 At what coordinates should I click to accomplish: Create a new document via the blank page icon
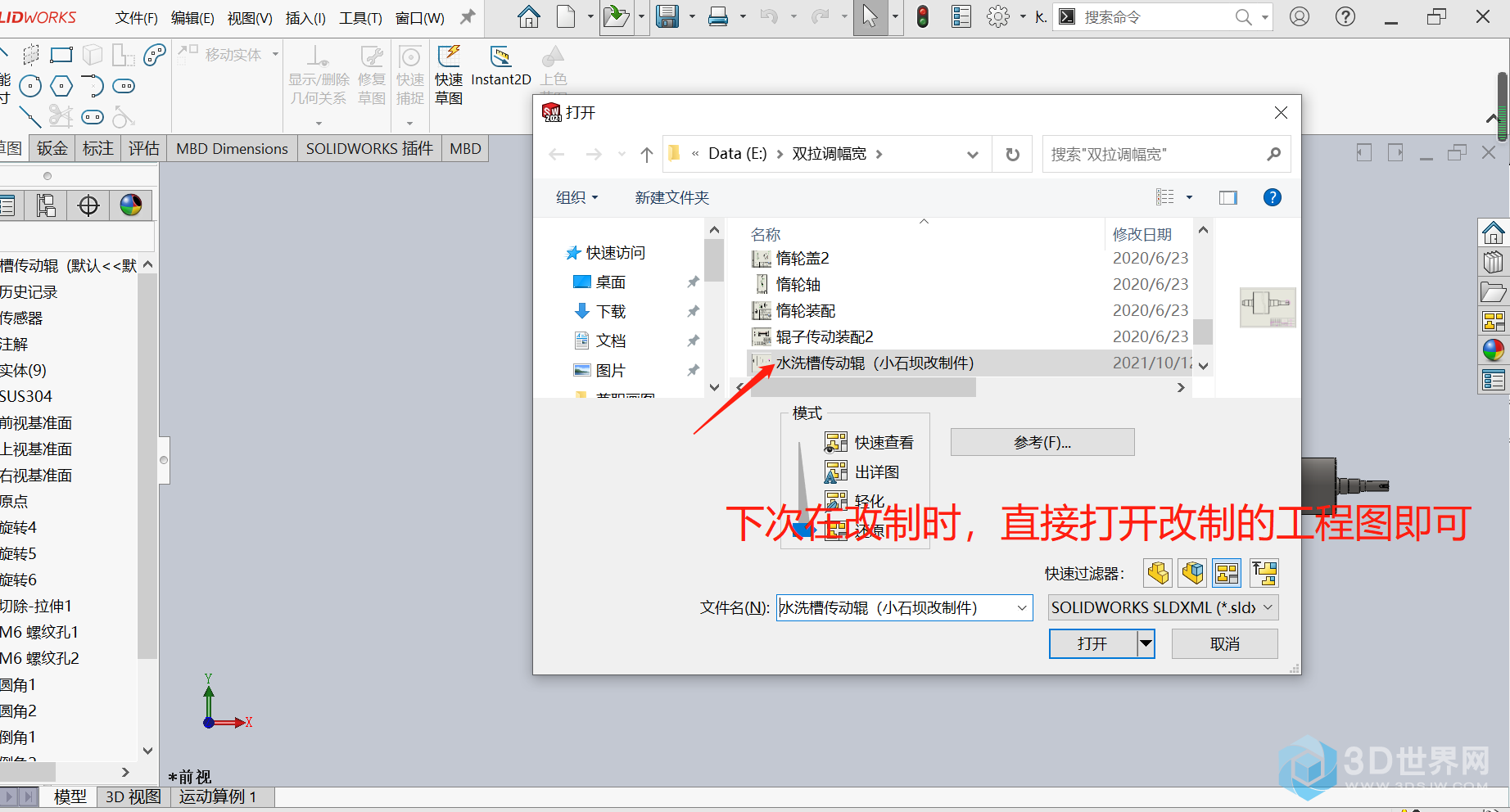click(x=566, y=17)
